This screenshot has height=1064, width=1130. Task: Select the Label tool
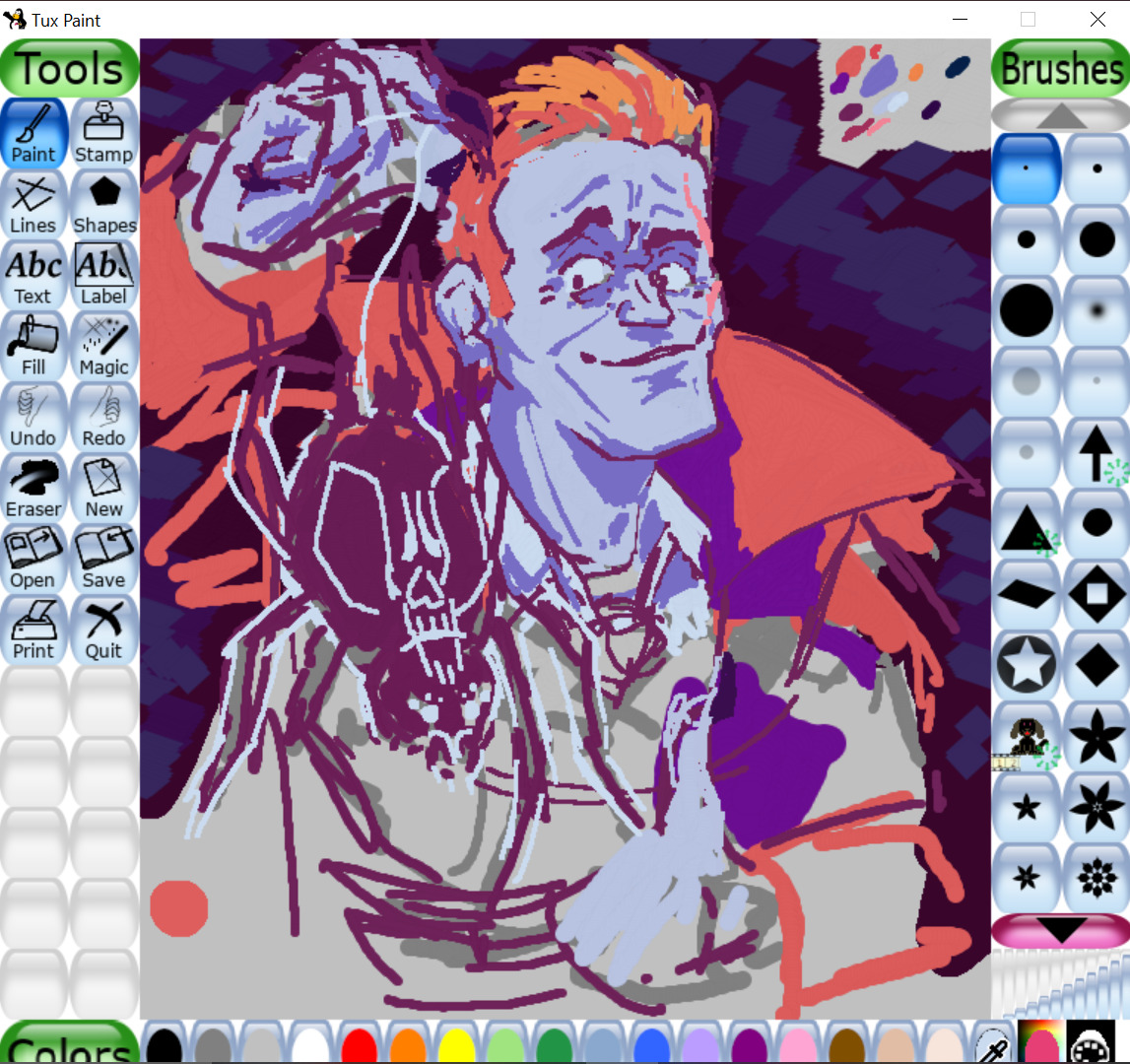tap(103, 274)
